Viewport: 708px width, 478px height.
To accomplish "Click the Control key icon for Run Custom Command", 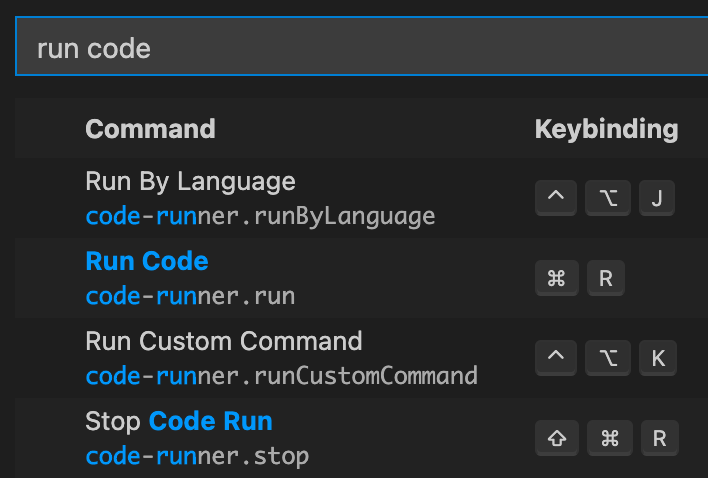I will [x=556, y=357].
